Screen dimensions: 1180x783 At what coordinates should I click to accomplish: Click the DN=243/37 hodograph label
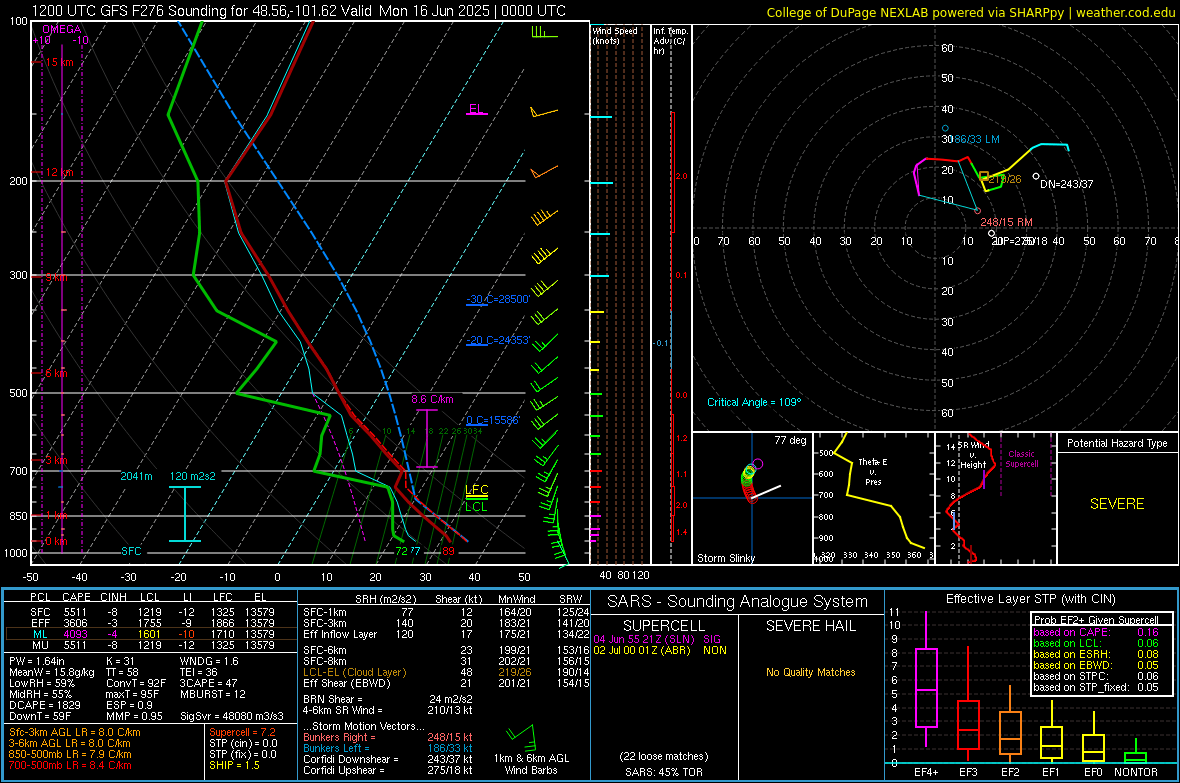point(1066,184)
